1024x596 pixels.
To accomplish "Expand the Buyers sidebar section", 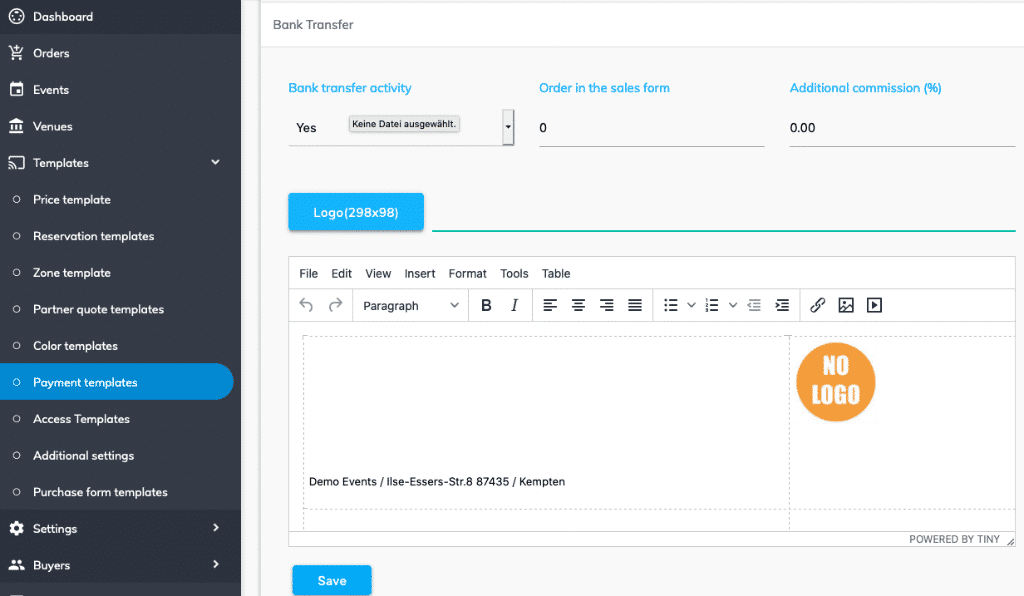I will 216,564.
